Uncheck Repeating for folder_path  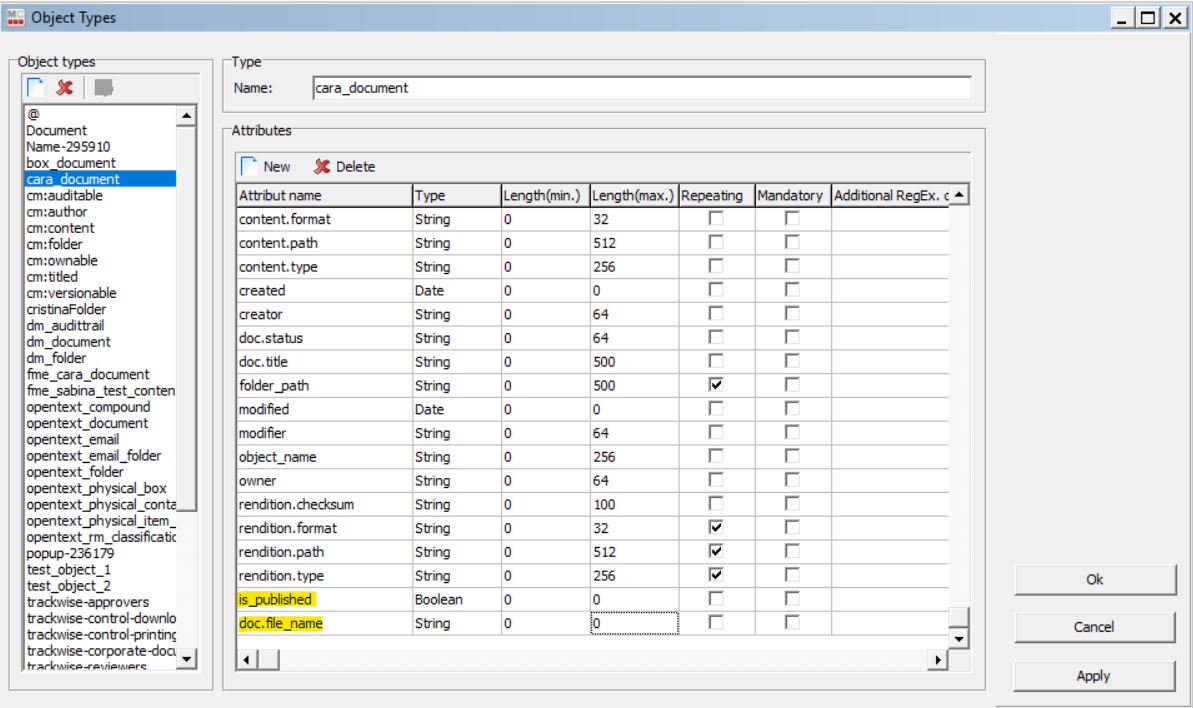(716, 385)
